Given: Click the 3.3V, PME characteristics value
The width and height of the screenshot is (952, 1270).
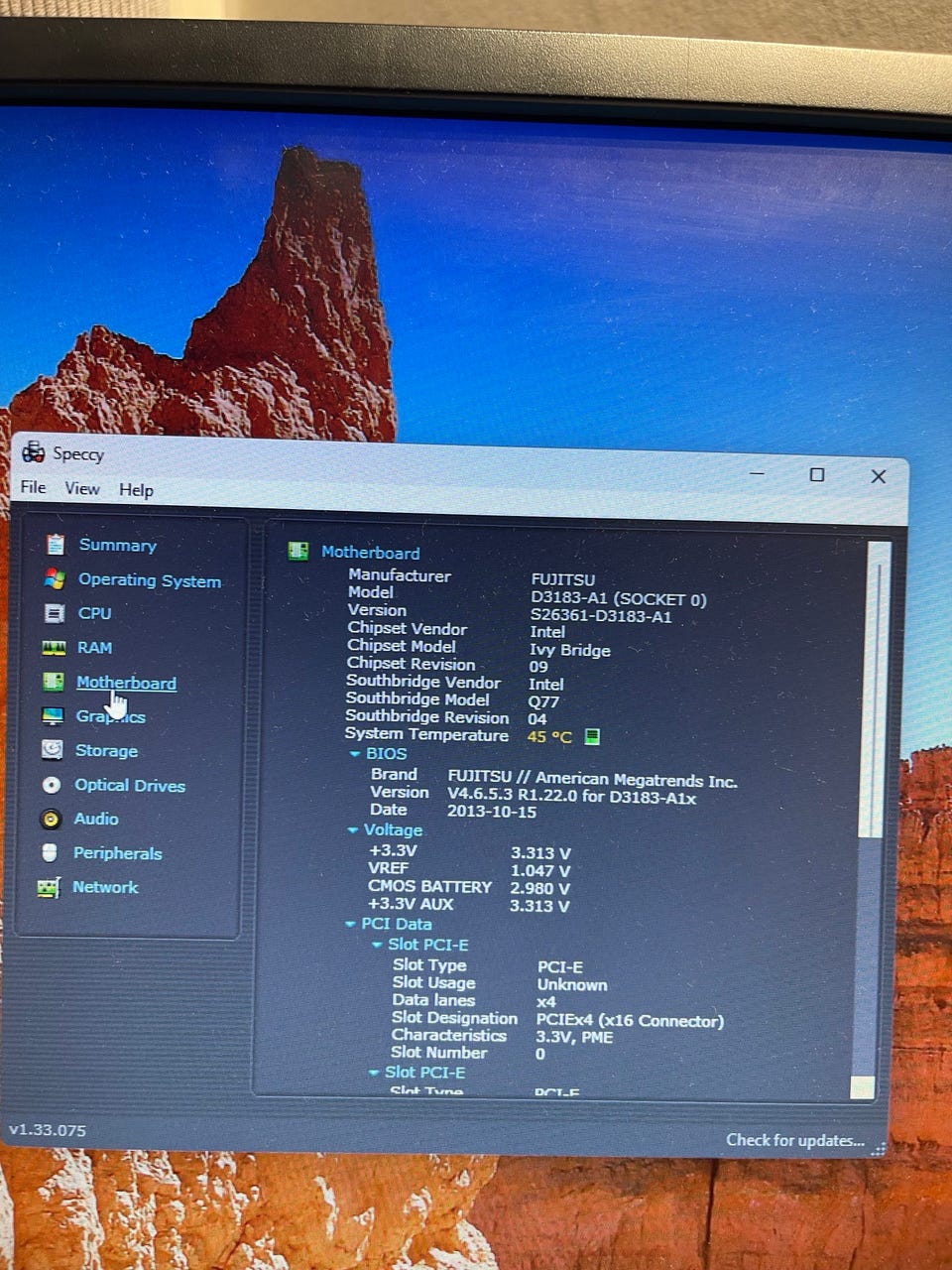Looking at the screenshot, I should (x=574, y=1037).
